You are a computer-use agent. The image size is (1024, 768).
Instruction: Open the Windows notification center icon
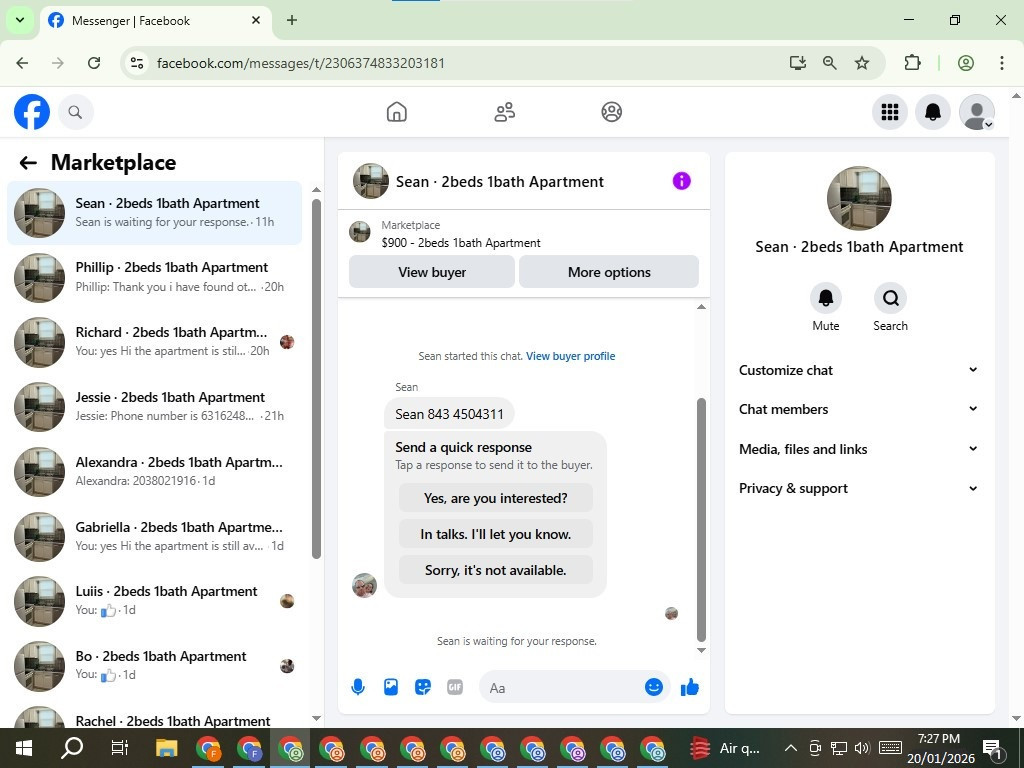pyautogui.click(x=993, y=748)
